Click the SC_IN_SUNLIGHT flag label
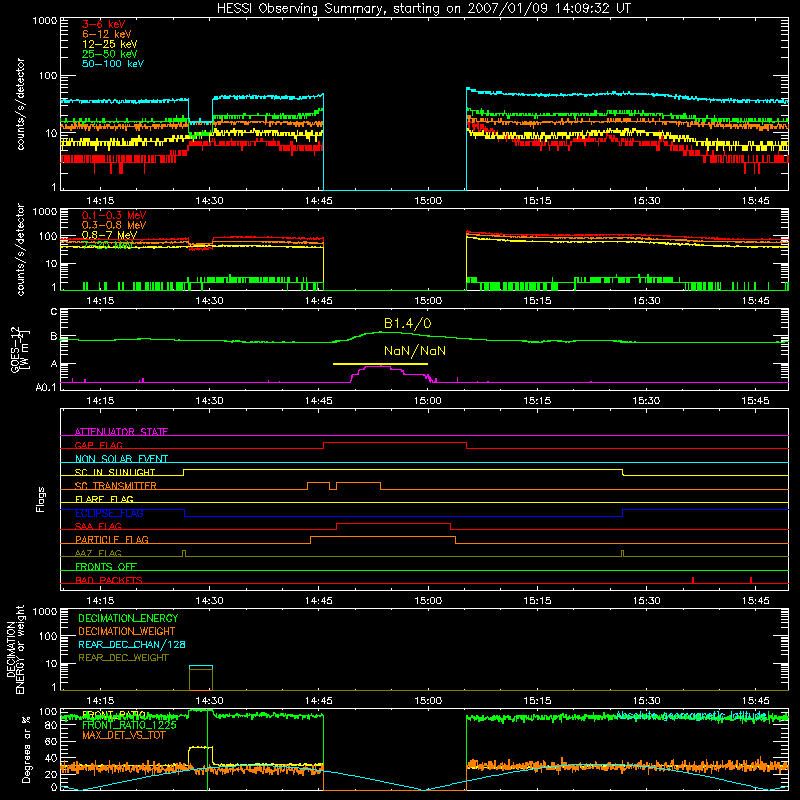800x800 pixels. coord(115,472)
